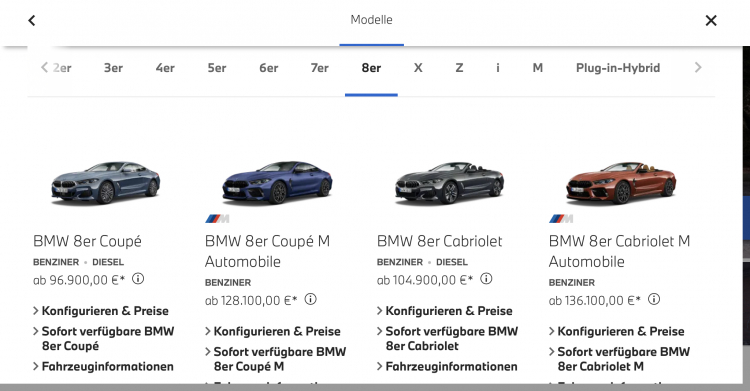Open the info icon beside 136.100,00 € price
This screenshot has height=391, width=750.
654,299
